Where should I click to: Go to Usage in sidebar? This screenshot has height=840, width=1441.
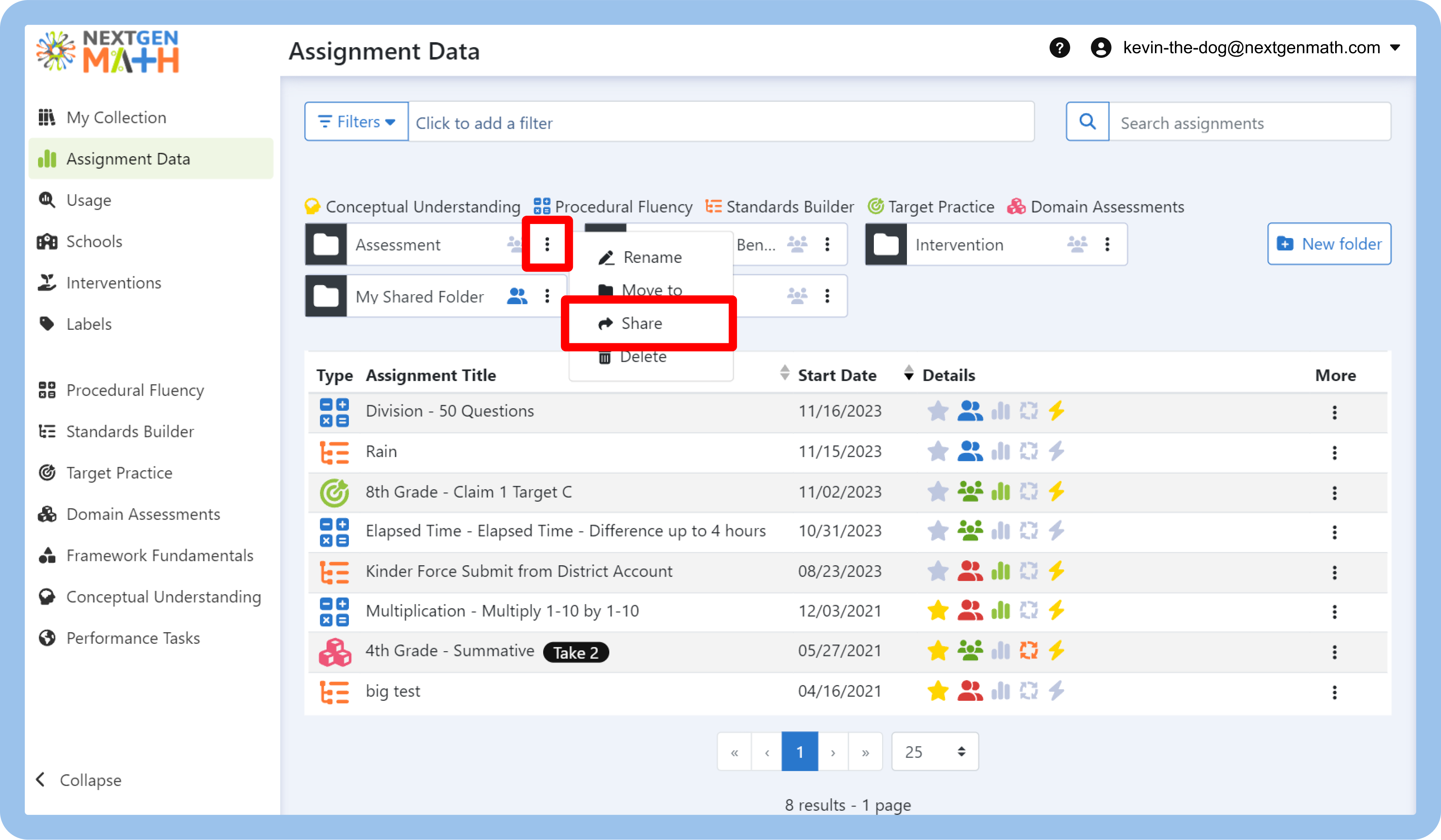pyautogui.click(x=151, y=200)
